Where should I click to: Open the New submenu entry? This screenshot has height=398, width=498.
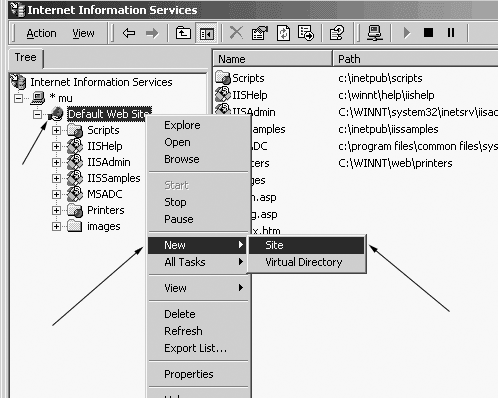(x=197, y=245)
